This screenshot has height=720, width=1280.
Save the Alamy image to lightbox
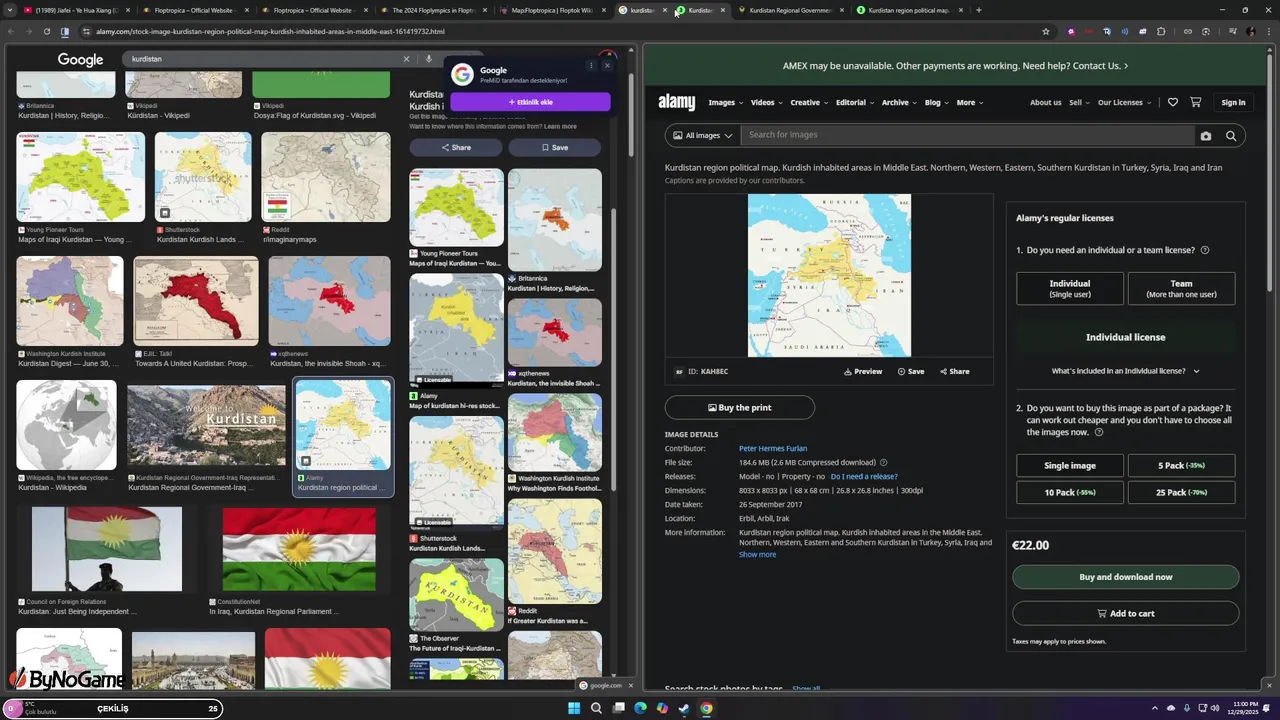[x=910, y=372]
